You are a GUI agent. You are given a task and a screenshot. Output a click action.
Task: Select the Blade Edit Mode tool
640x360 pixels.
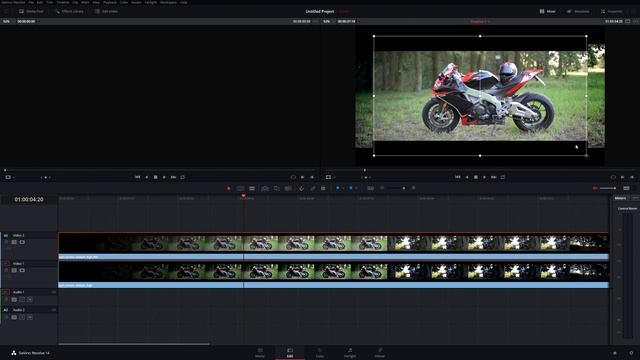coord(252,188)
